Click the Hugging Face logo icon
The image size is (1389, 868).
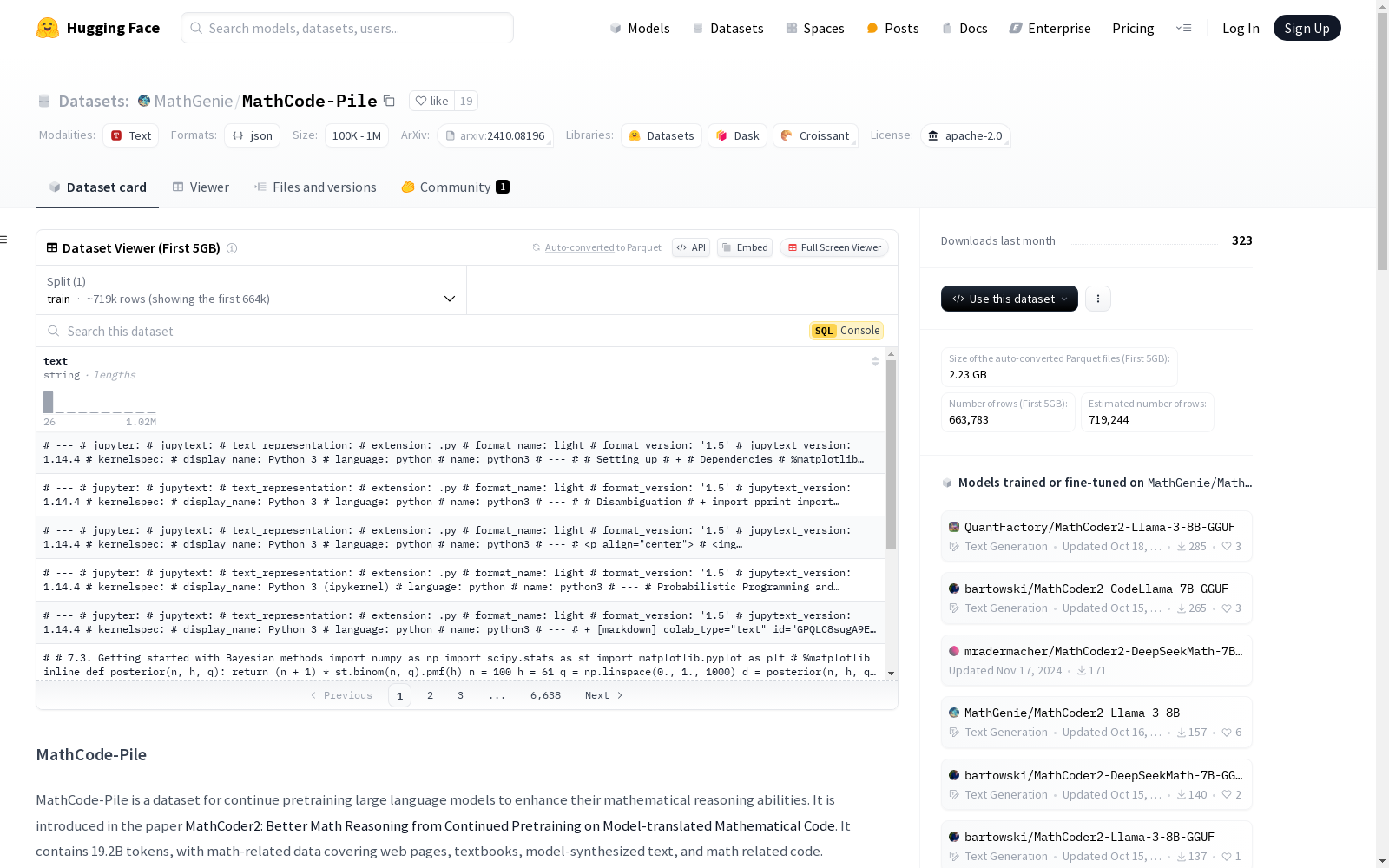click(x=48, y=28)
